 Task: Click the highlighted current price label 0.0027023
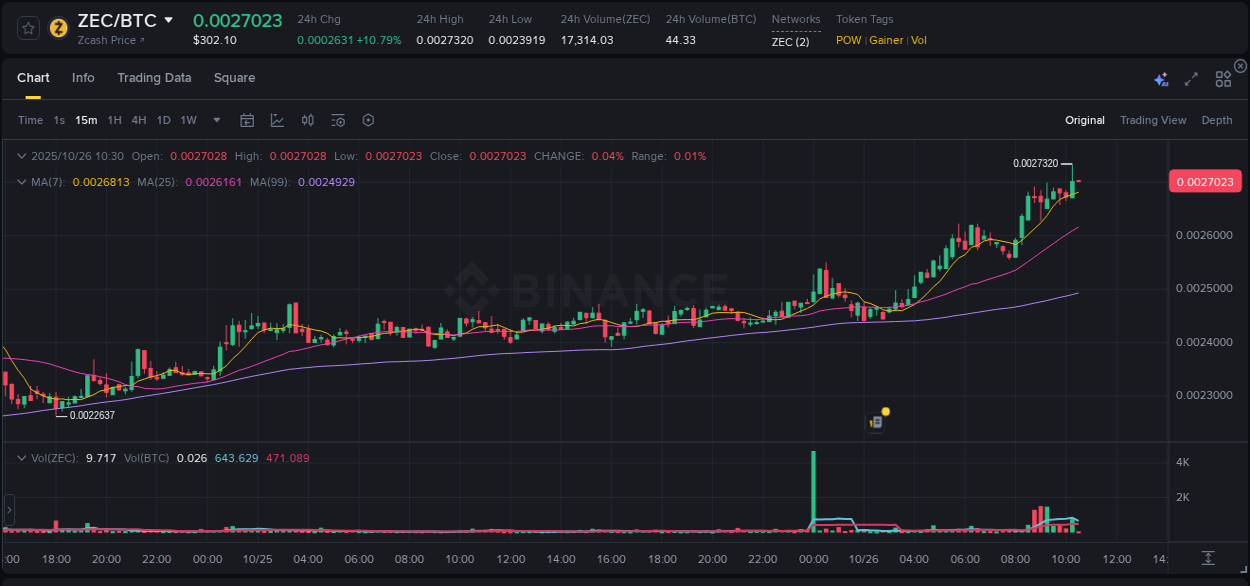tap(1205, 181)
